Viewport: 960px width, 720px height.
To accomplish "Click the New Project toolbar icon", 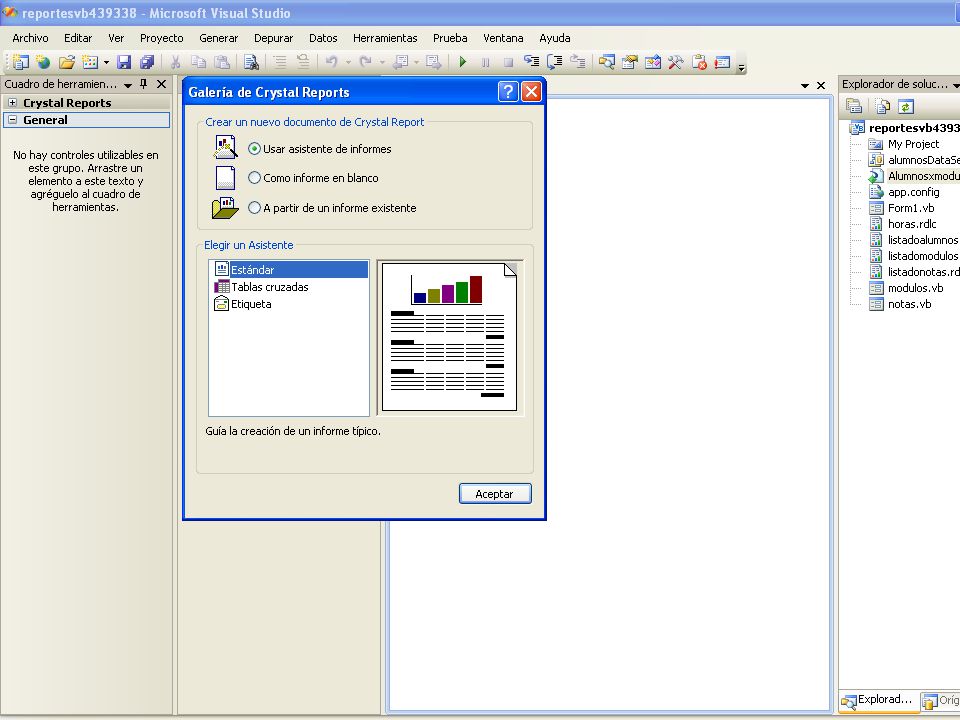I will tap(20, 62).
